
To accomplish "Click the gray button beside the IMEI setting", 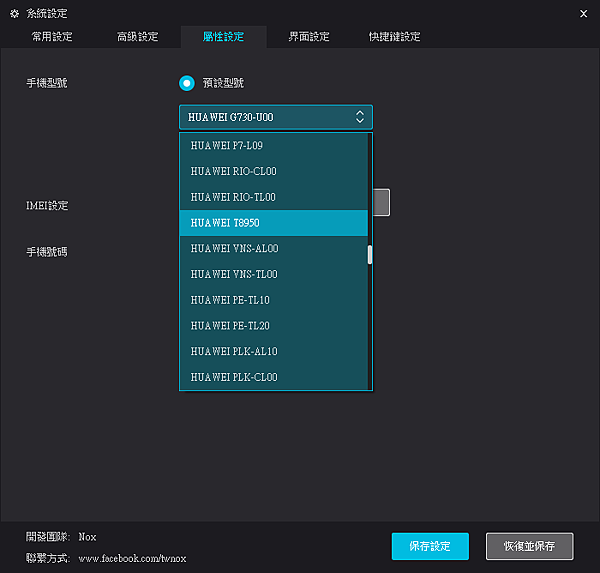I will (x=382, y=202).
